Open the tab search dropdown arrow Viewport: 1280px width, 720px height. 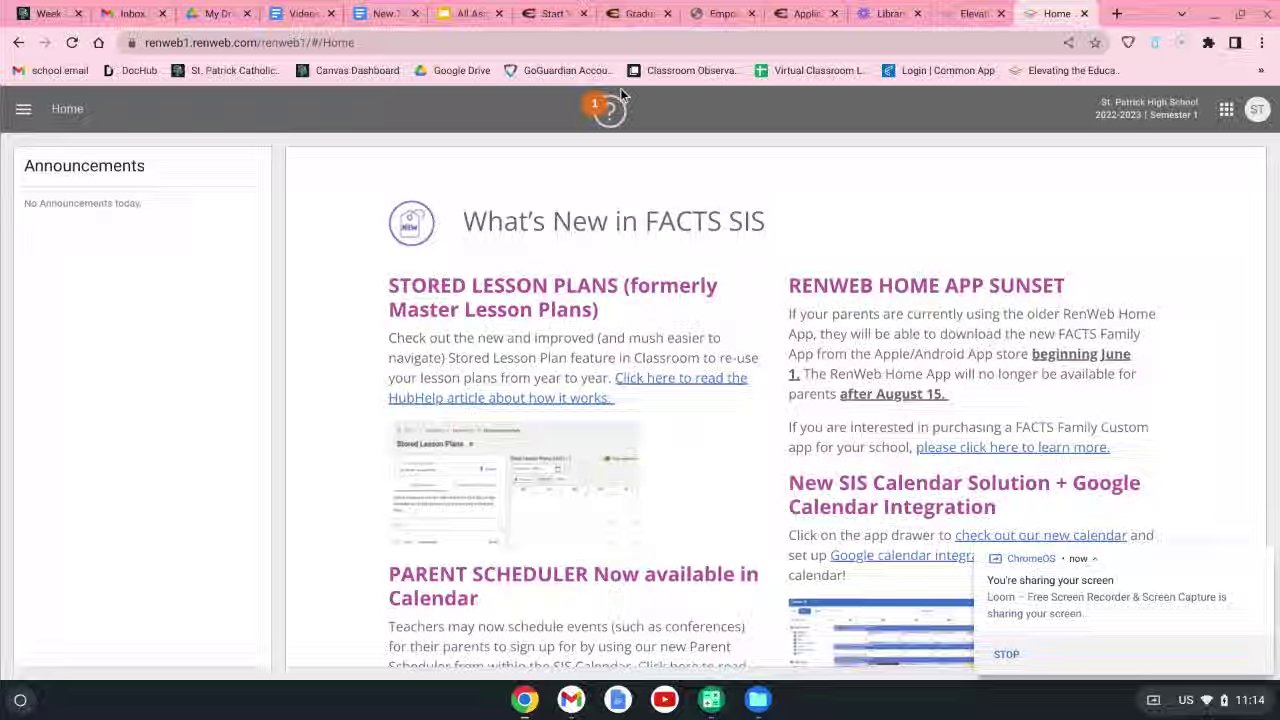[x=1182, y=14]
